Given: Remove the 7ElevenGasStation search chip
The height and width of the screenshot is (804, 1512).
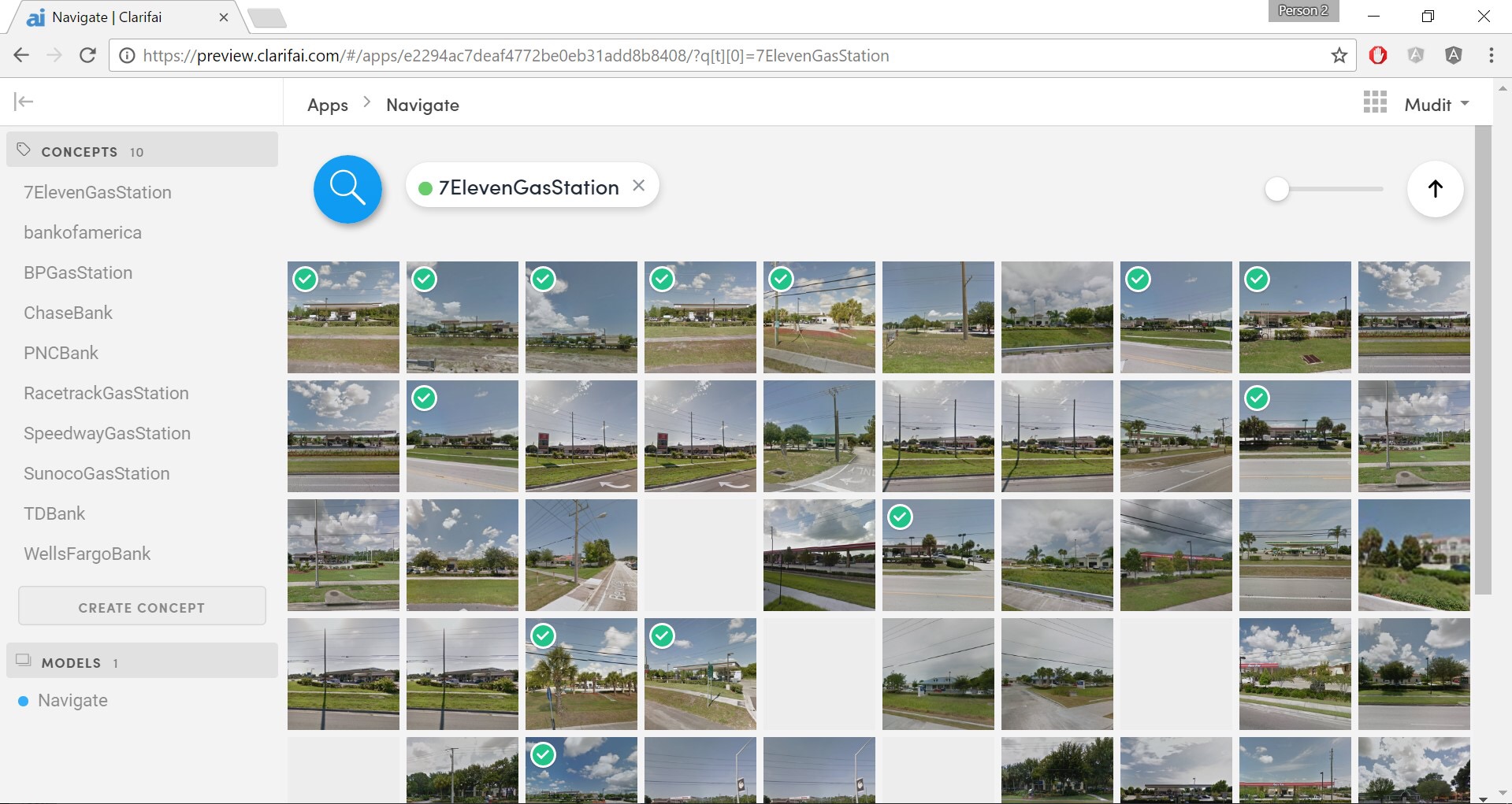Looking at the screenshot, I should (x=639, y=186).
